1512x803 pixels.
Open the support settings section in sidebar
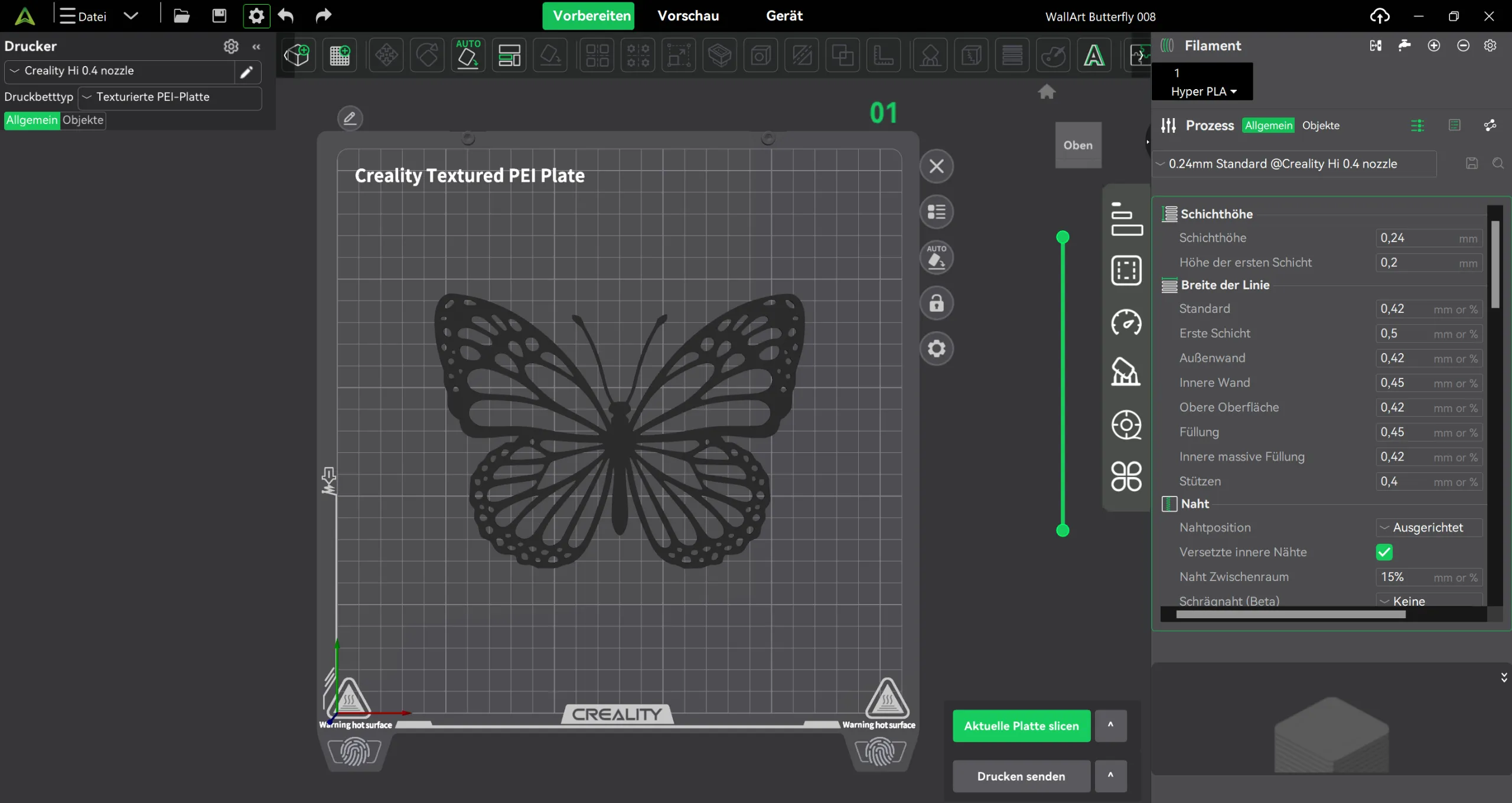(1126, 372)
